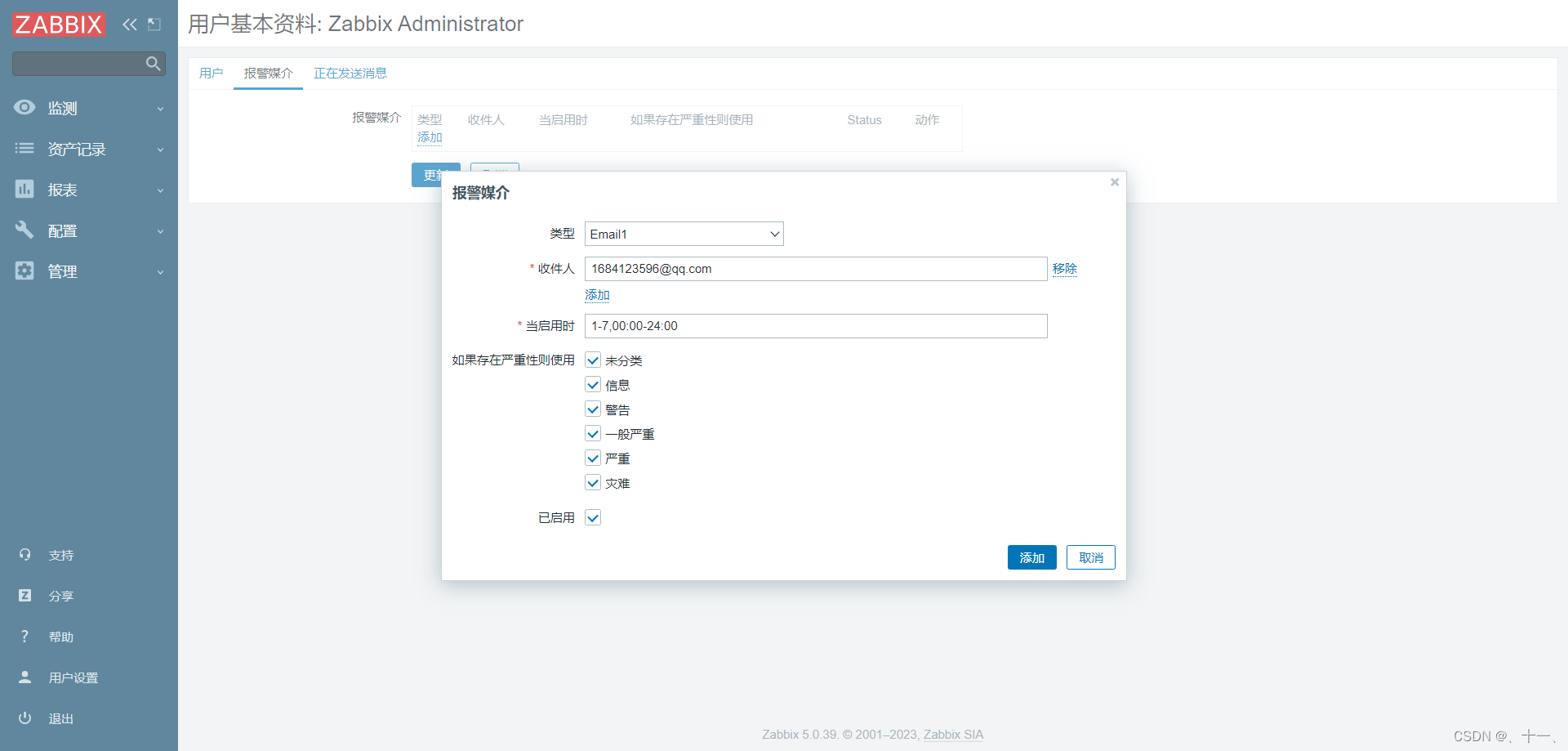
Task: Click the 移除 link beside recipient
Action: (1065, 268)
